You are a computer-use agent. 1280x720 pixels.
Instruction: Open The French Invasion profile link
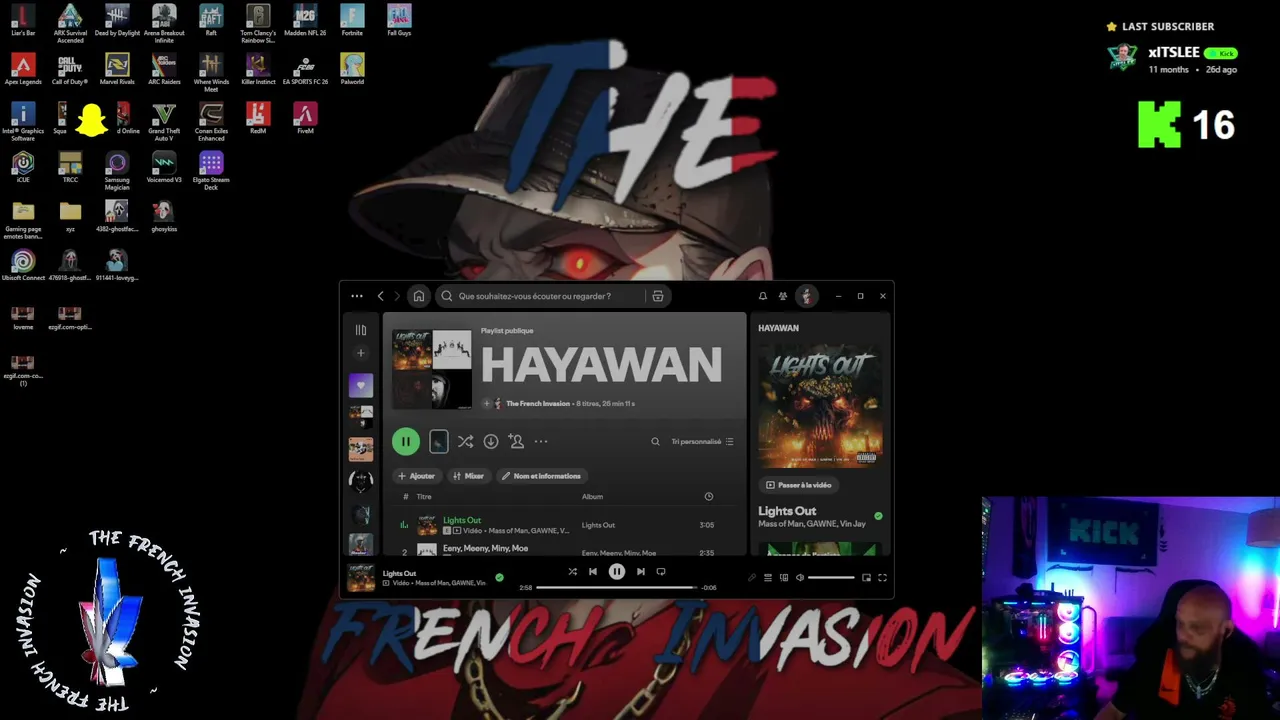538,404
